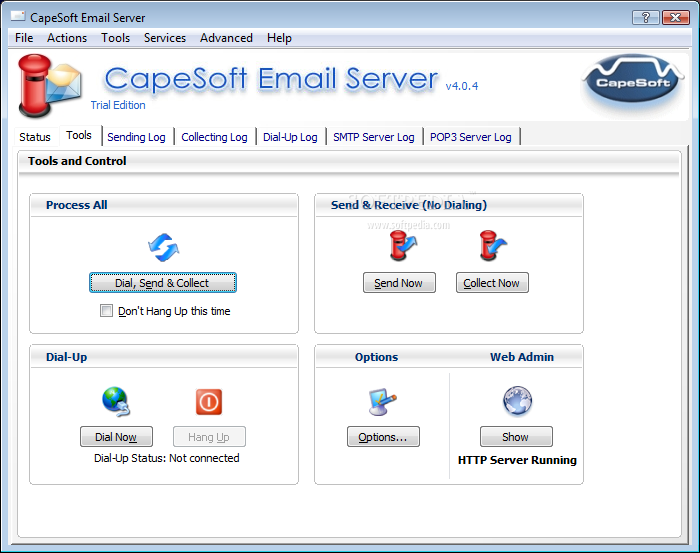Click the computer icon above the Options button

click(x=382, y=402)
